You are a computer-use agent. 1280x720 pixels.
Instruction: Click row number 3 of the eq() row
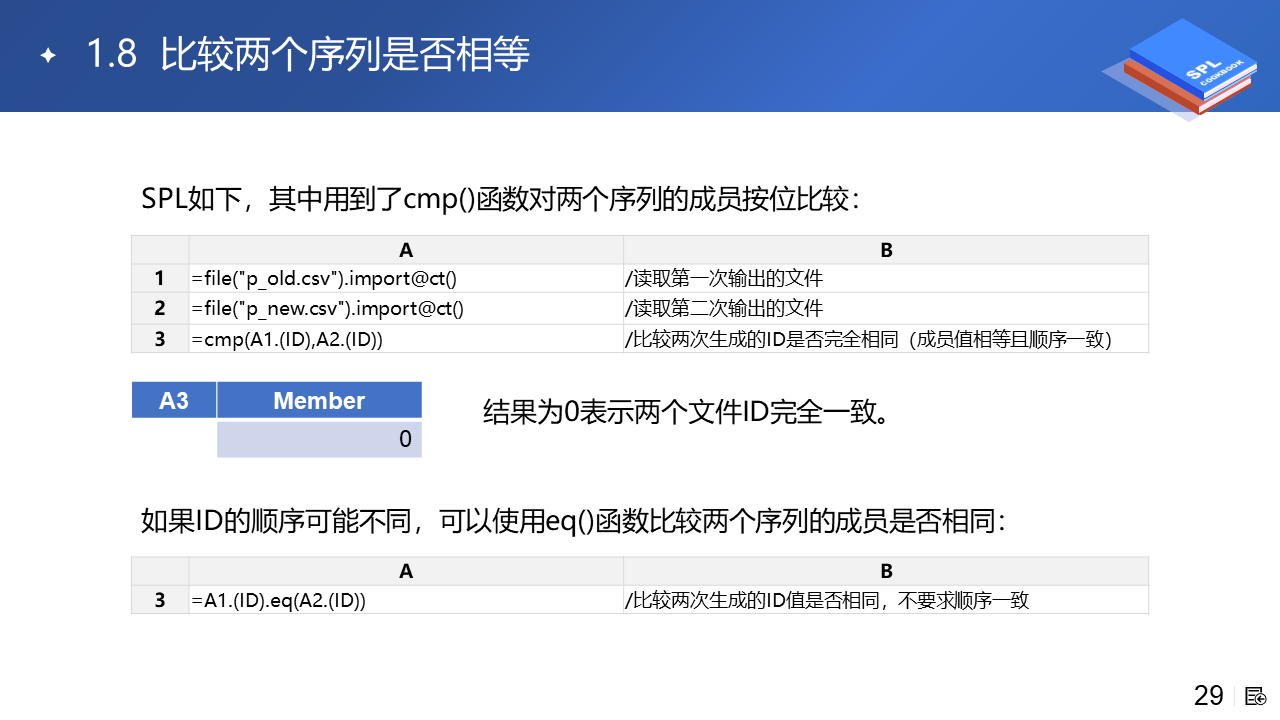point(160,600)
